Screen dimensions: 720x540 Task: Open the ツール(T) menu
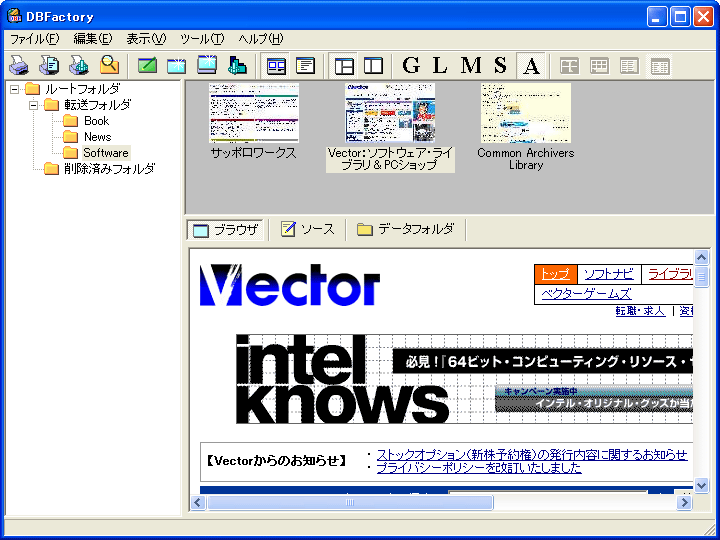[x=202, y=39]
